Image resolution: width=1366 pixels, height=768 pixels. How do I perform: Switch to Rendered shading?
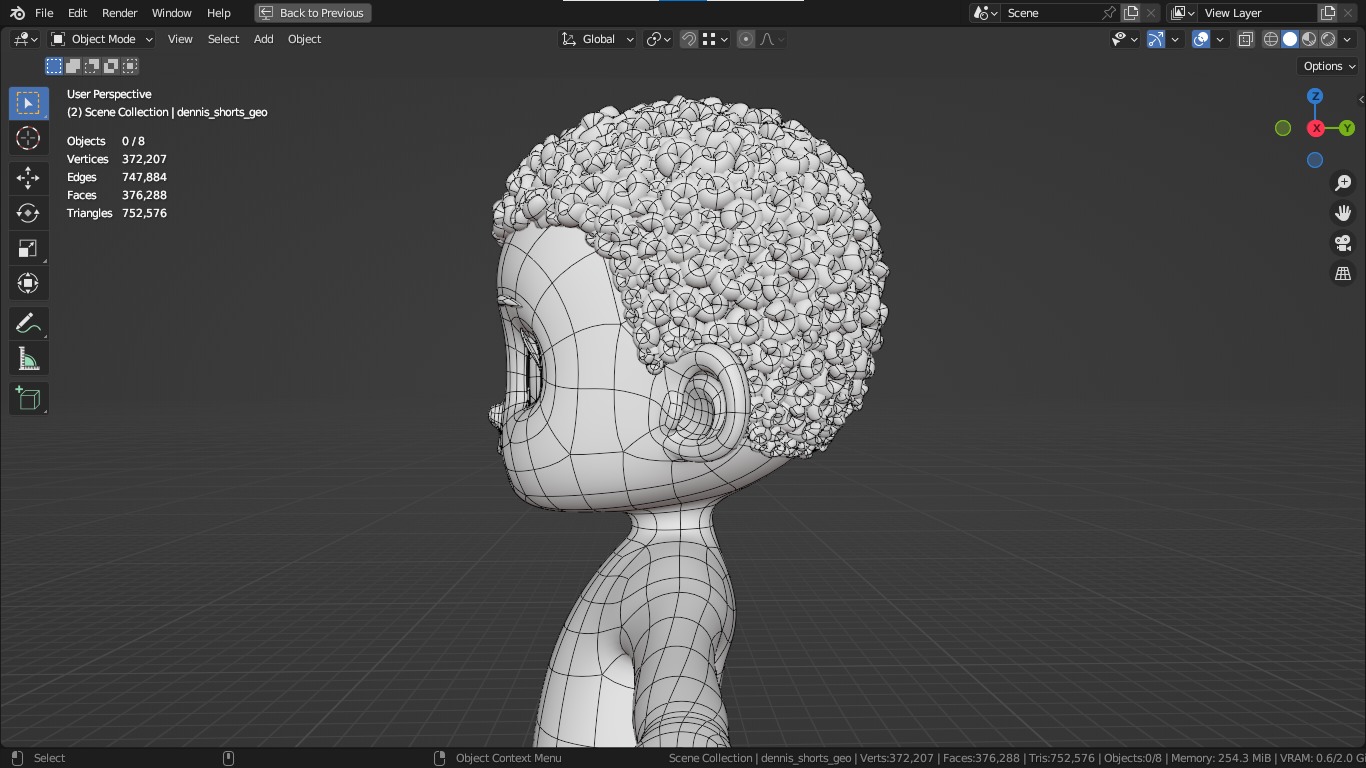1328,39
